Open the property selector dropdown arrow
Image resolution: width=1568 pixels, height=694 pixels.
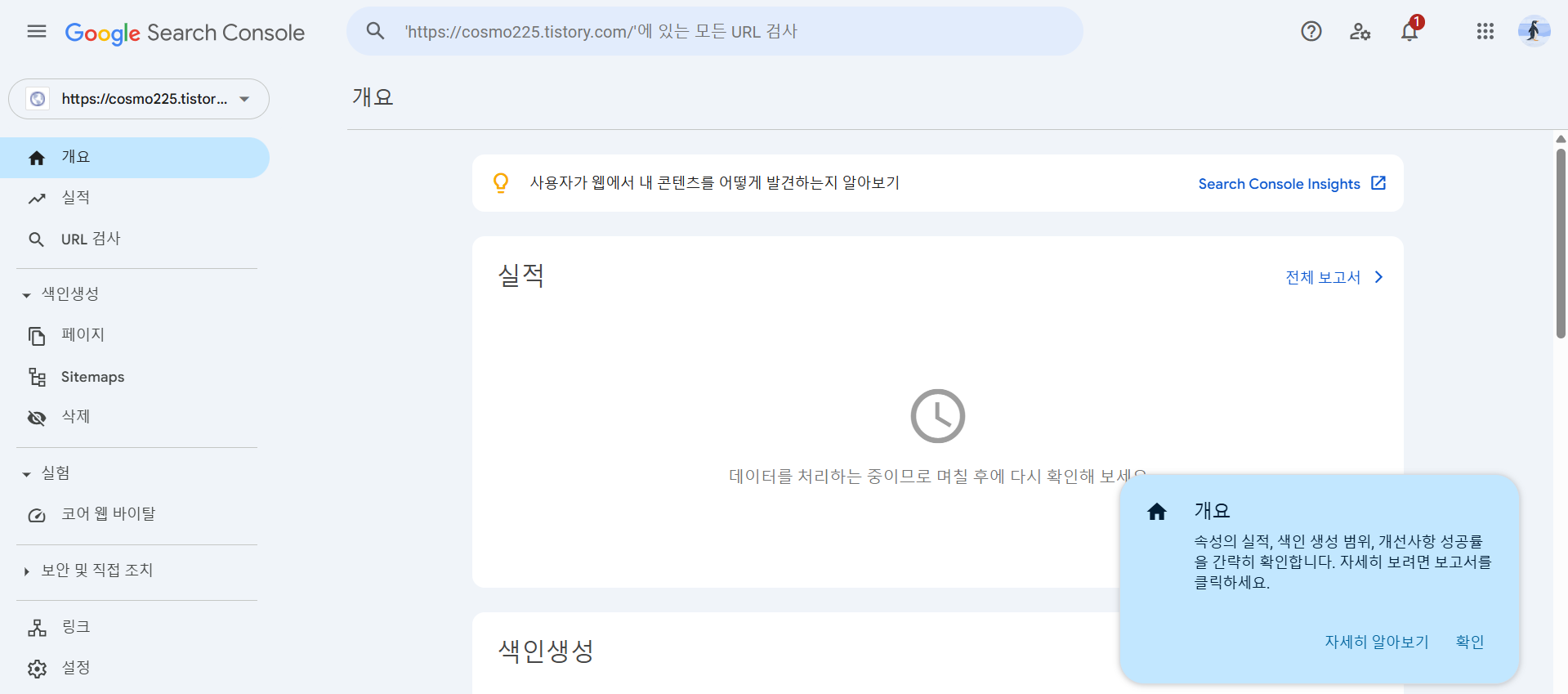pos(244,99)
